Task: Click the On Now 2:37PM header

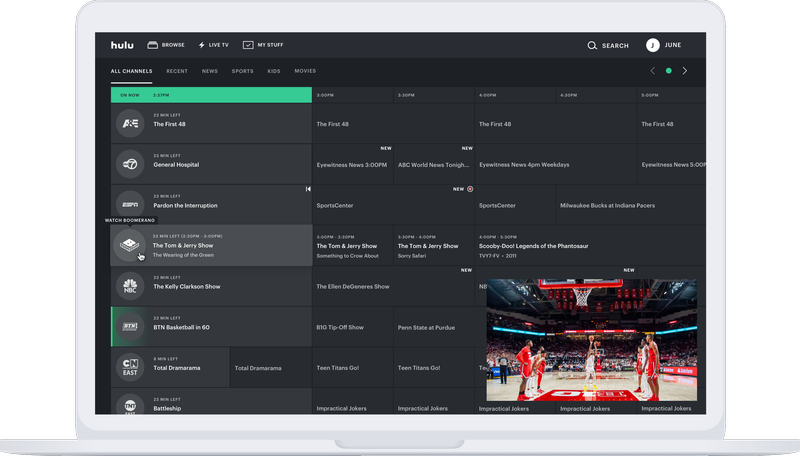Action: click(x=211, y=95)
